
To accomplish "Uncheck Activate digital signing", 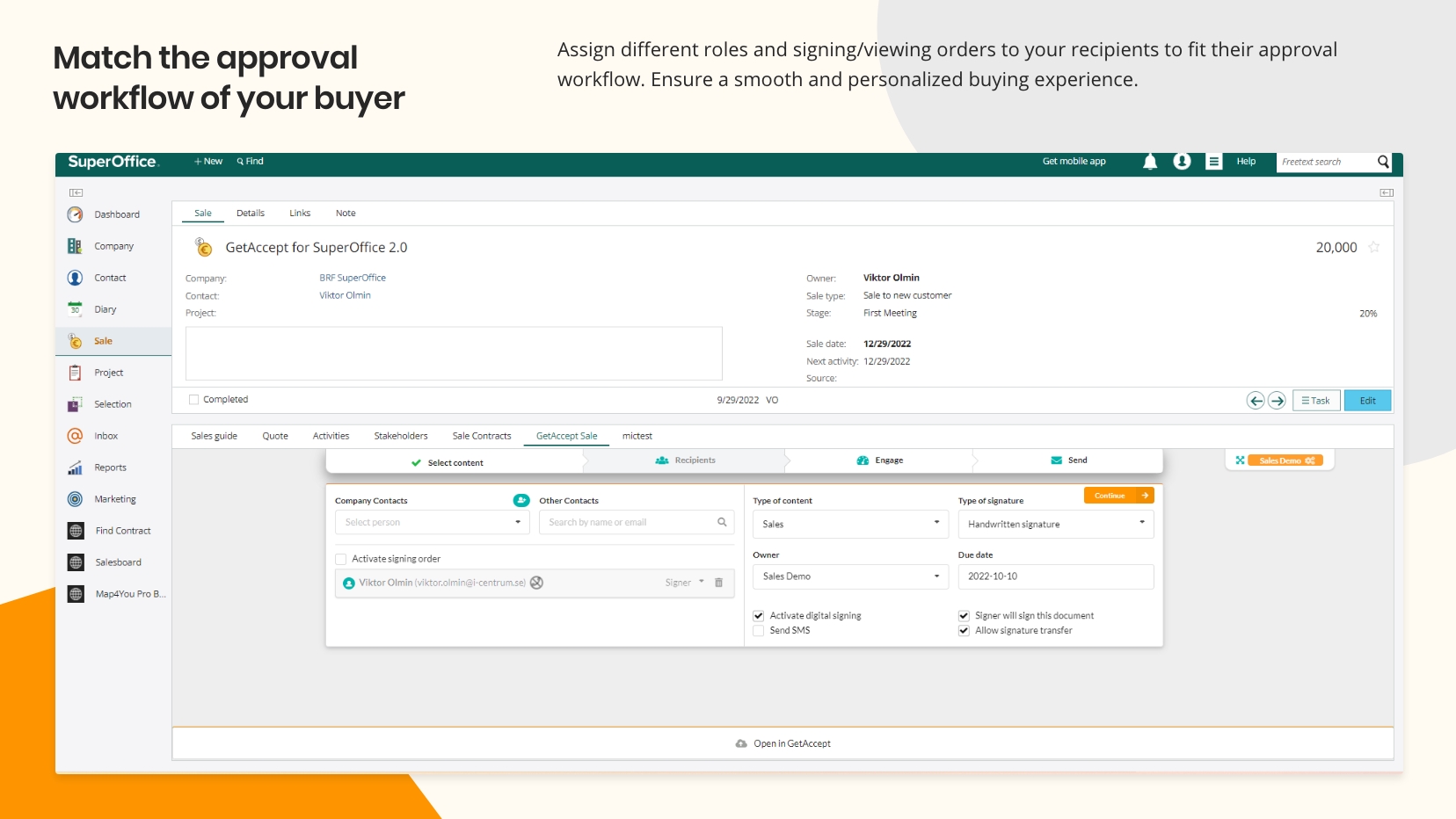I will 759,616.
